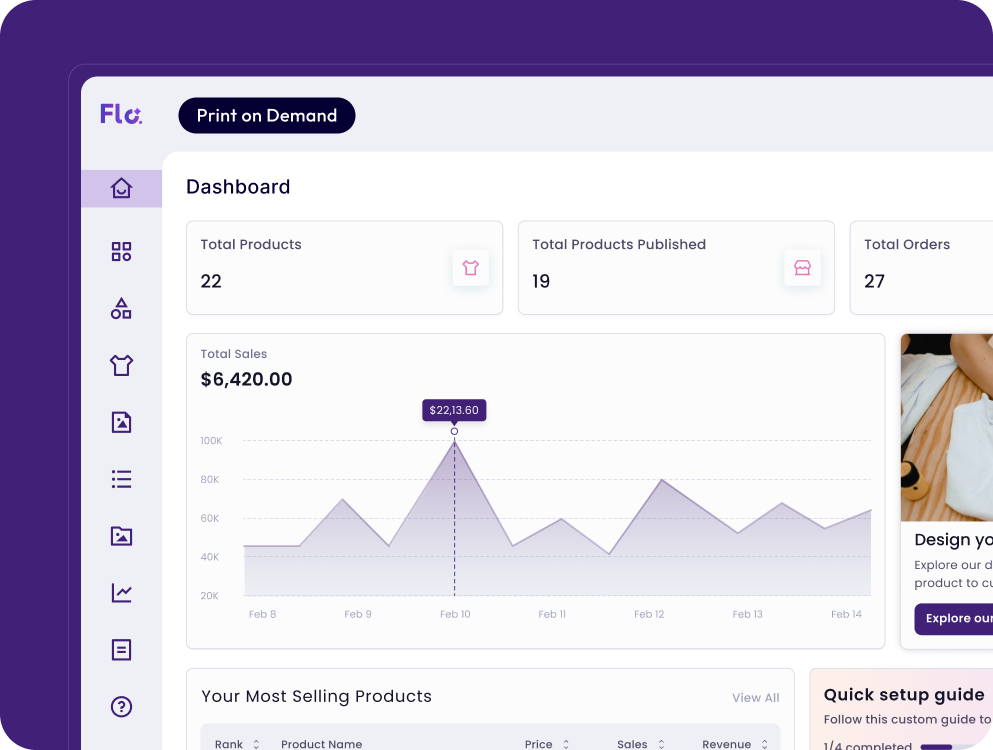This screenshot has width=993, height=750.
Task: Click View All link for selling products
Action: tap(755, 698)
